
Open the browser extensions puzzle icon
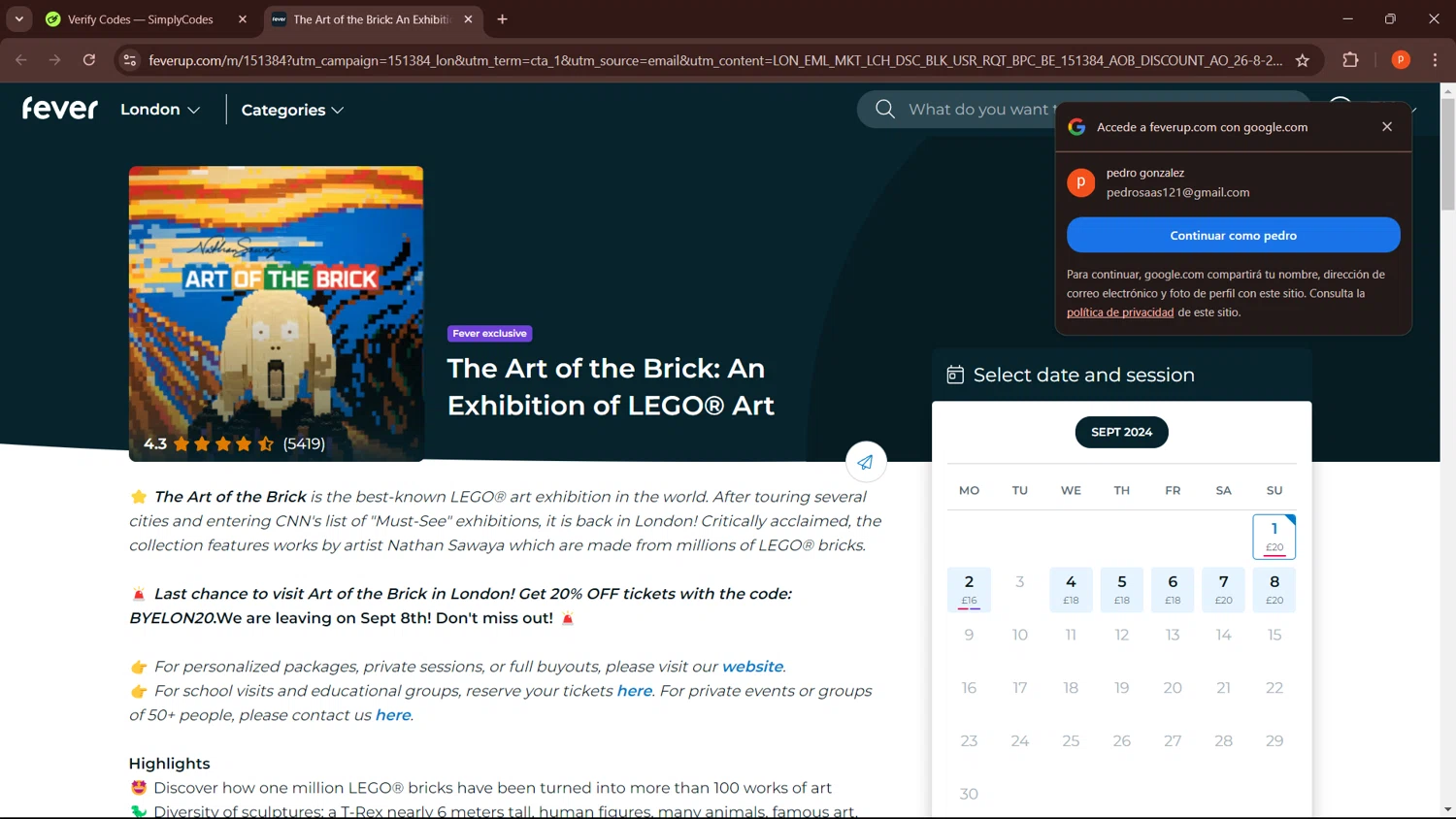click(x=1350, y=60)
